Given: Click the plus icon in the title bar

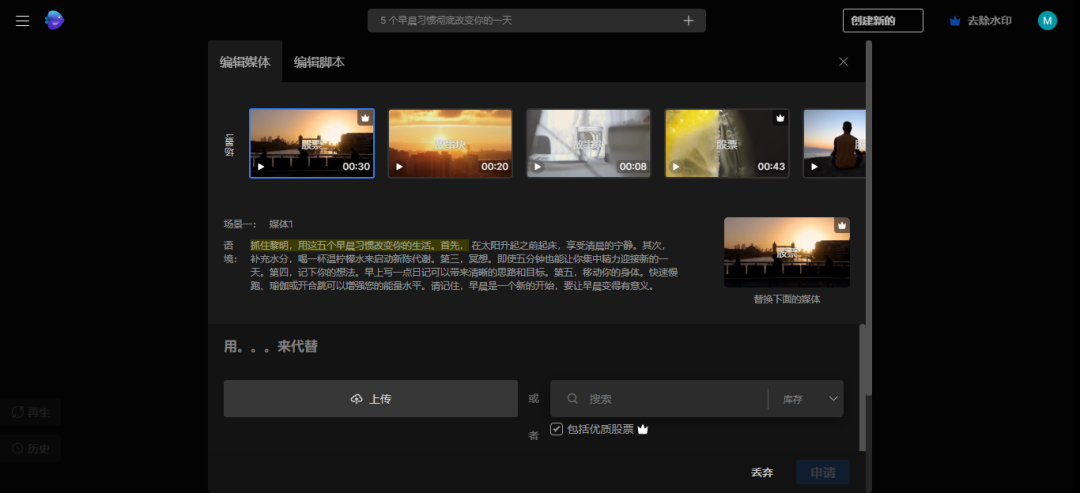Looking at the screenshot, I should tap(688, 21).
